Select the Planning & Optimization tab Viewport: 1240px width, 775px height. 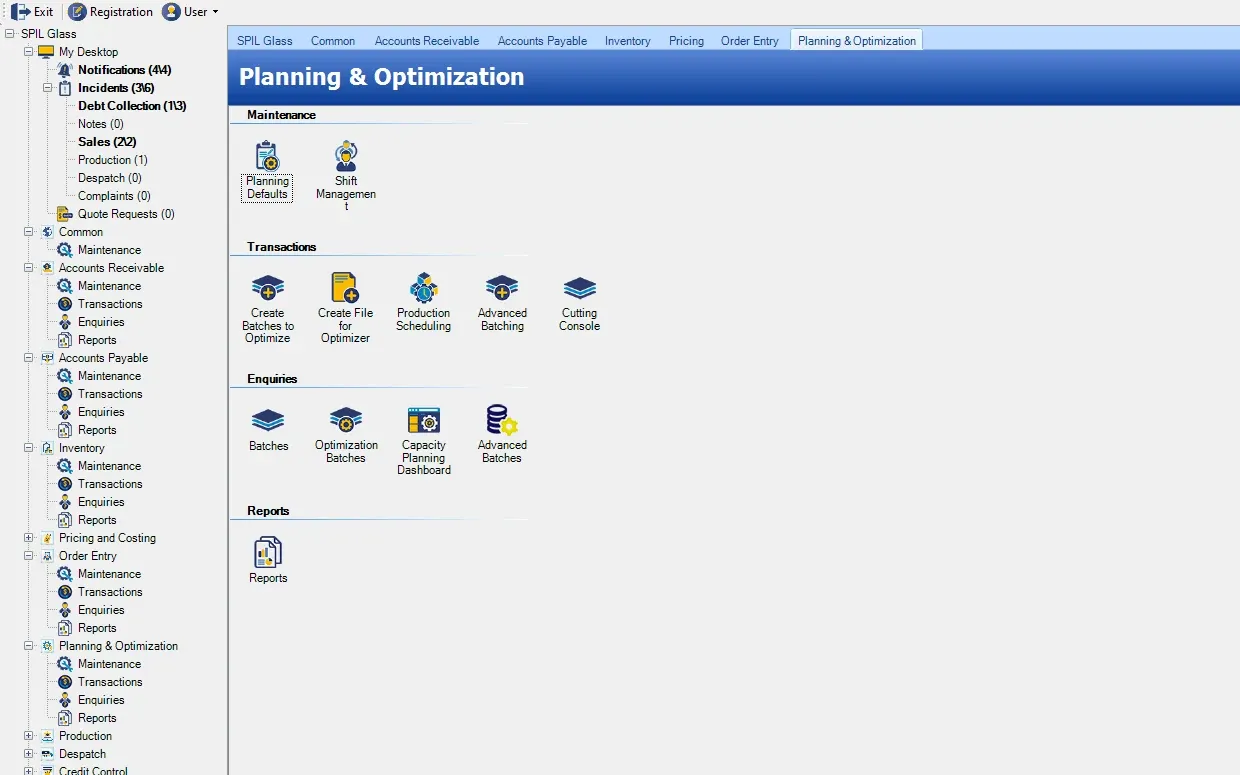point(857,41)
